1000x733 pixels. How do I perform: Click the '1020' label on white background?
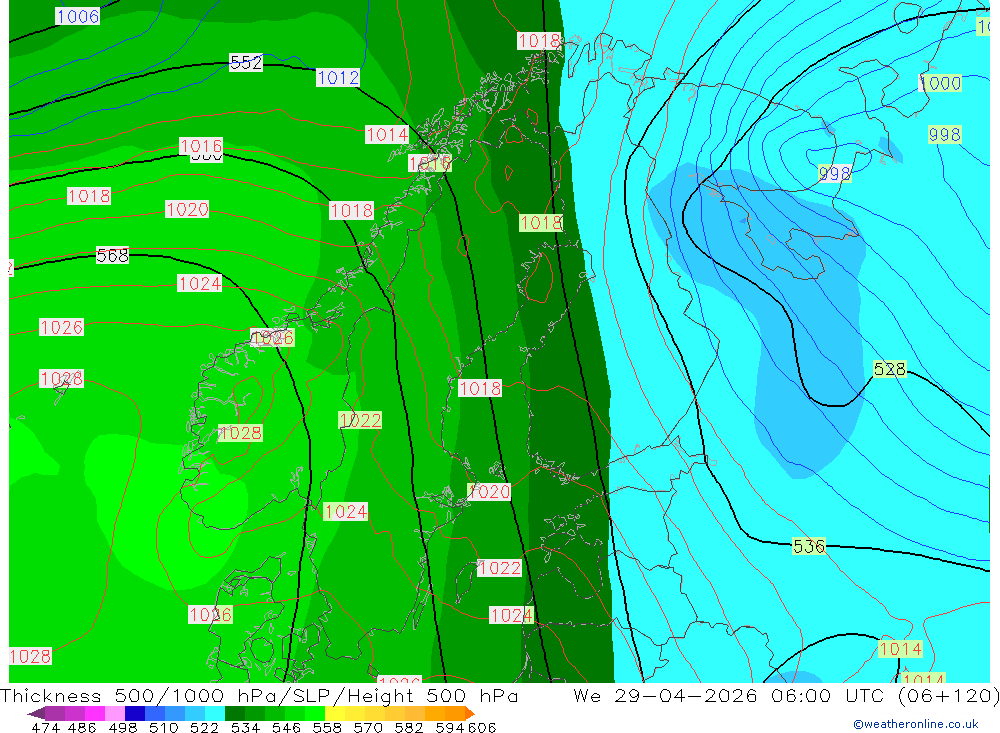(187, 209)
